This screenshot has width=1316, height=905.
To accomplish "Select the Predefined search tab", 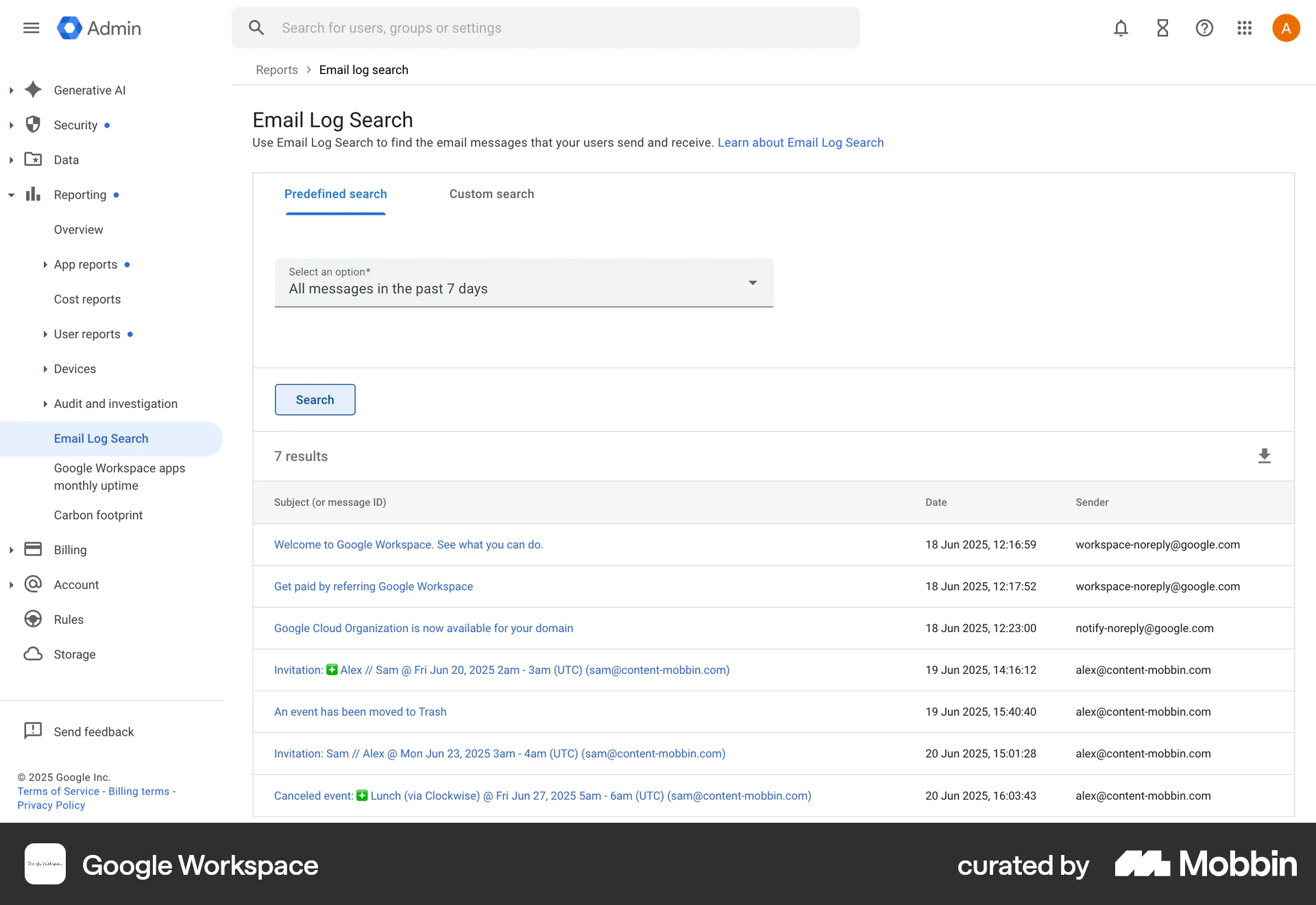I will point(335,194).
